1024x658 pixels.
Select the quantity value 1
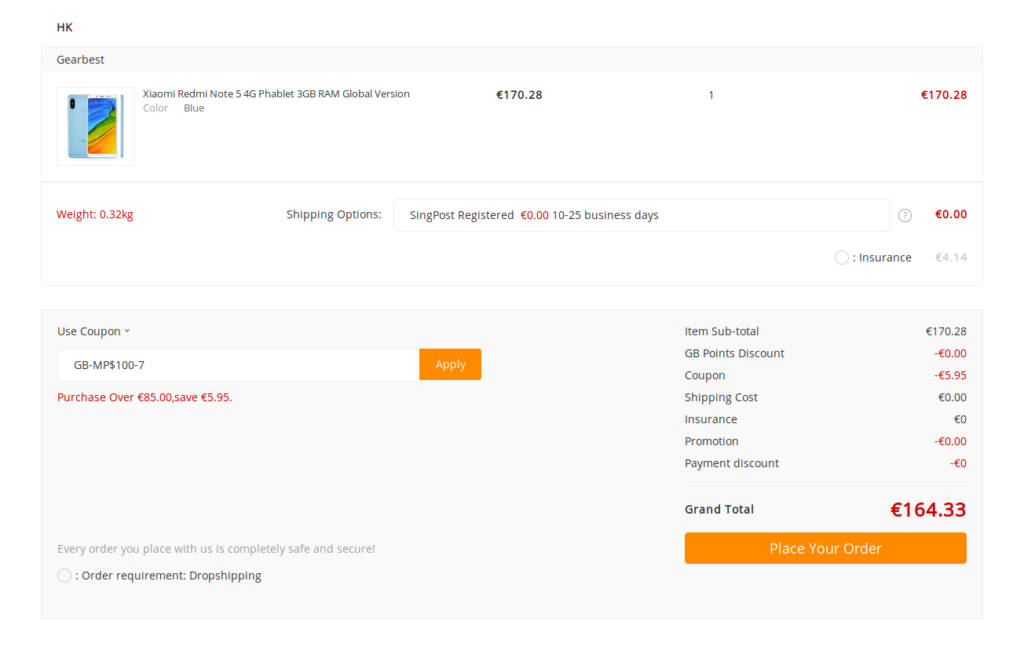[711, 95]
